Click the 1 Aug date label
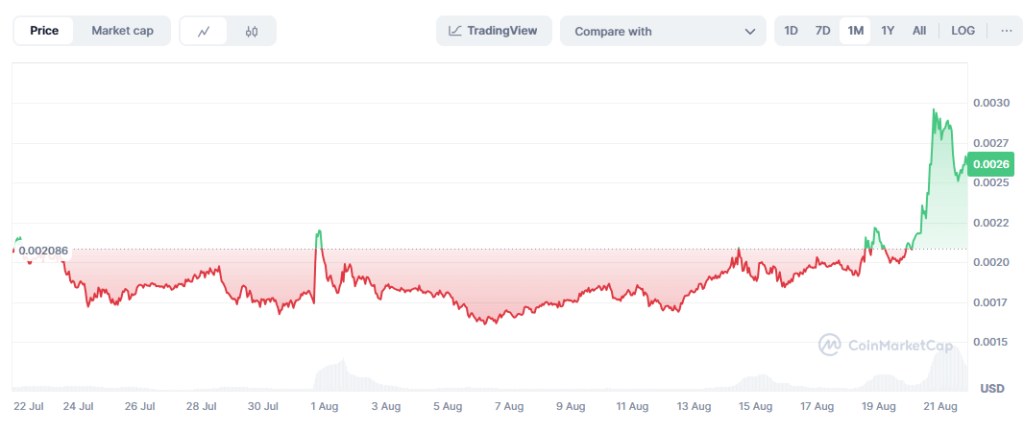The width and height of the screenshot is (1024, 432). pyautogui.click(x=323, y=407)
